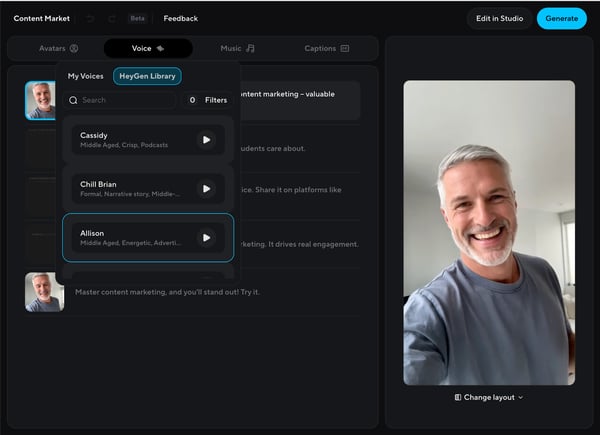Viewport: 600px width, 435px height.
Task: Select the last scene's avatar thumbnail
Action: 44,292
